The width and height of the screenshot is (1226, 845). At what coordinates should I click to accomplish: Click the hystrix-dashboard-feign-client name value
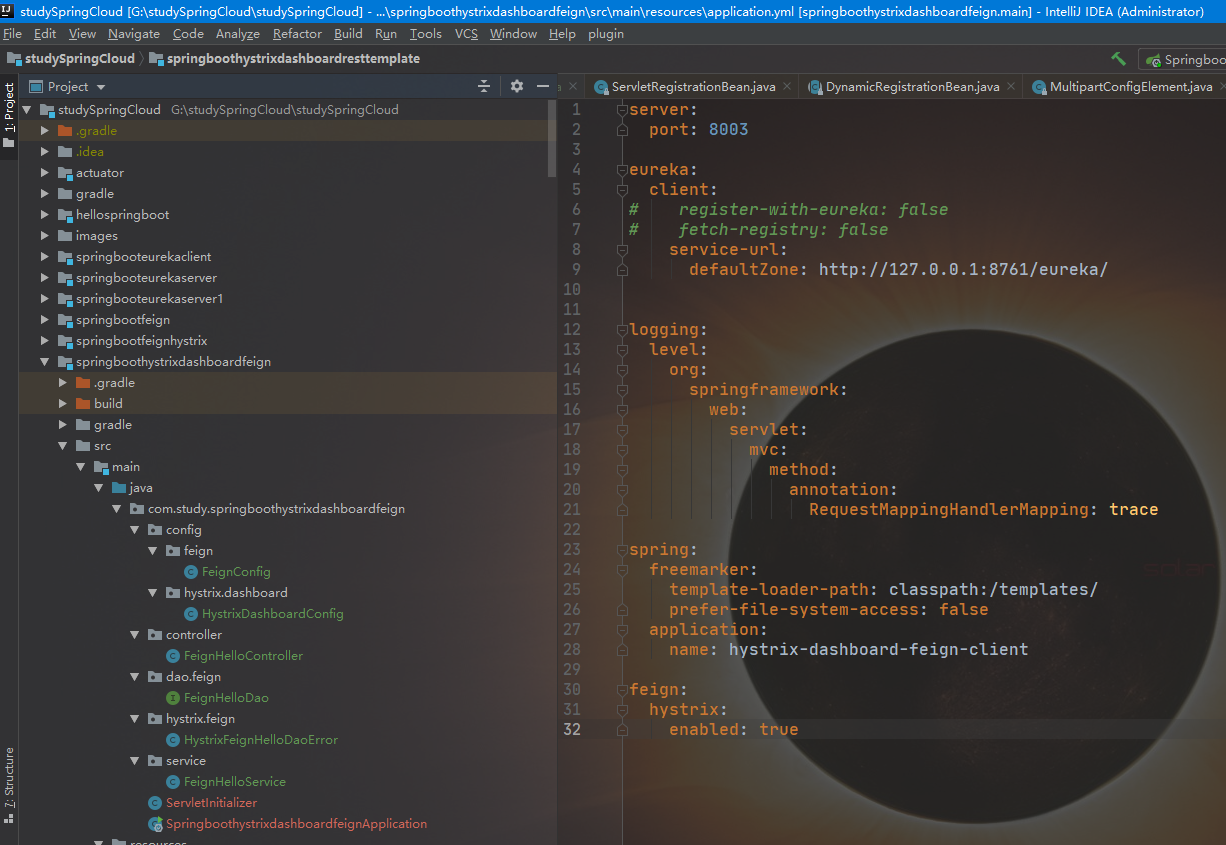878,650
